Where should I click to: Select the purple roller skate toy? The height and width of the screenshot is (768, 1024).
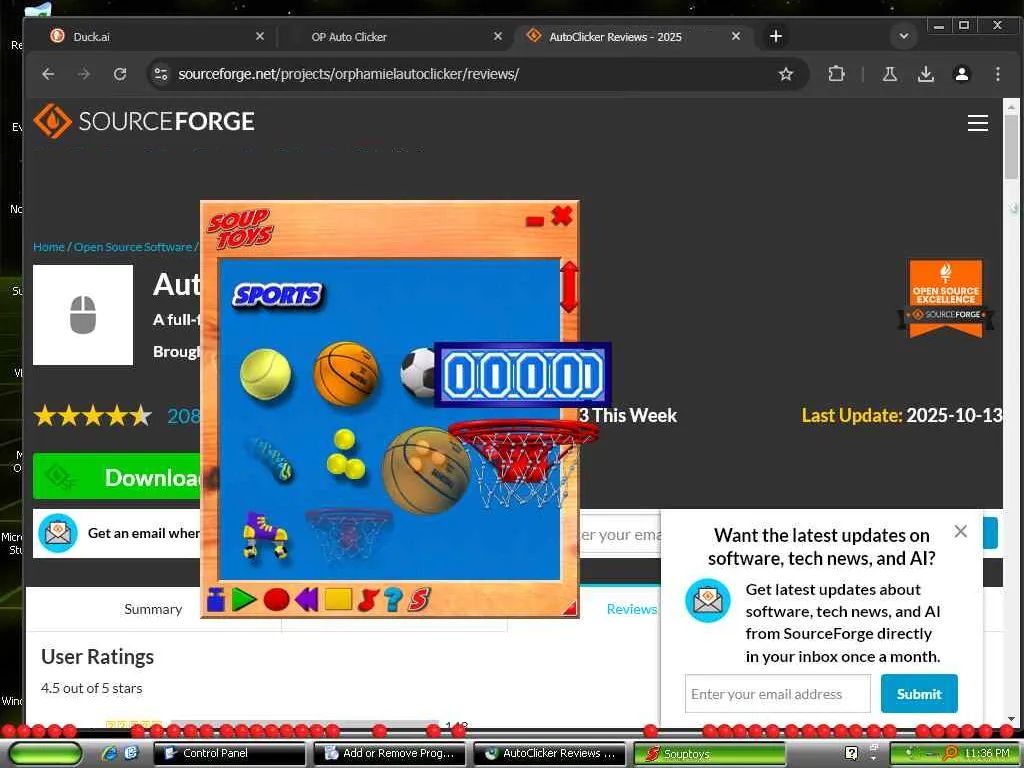[264, 535]
